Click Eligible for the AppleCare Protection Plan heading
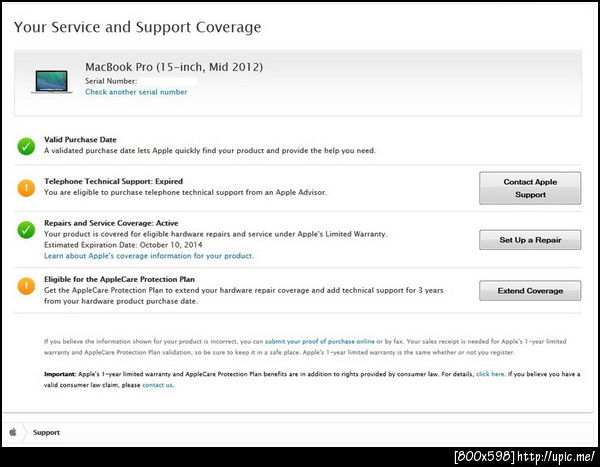 (119, 279)
